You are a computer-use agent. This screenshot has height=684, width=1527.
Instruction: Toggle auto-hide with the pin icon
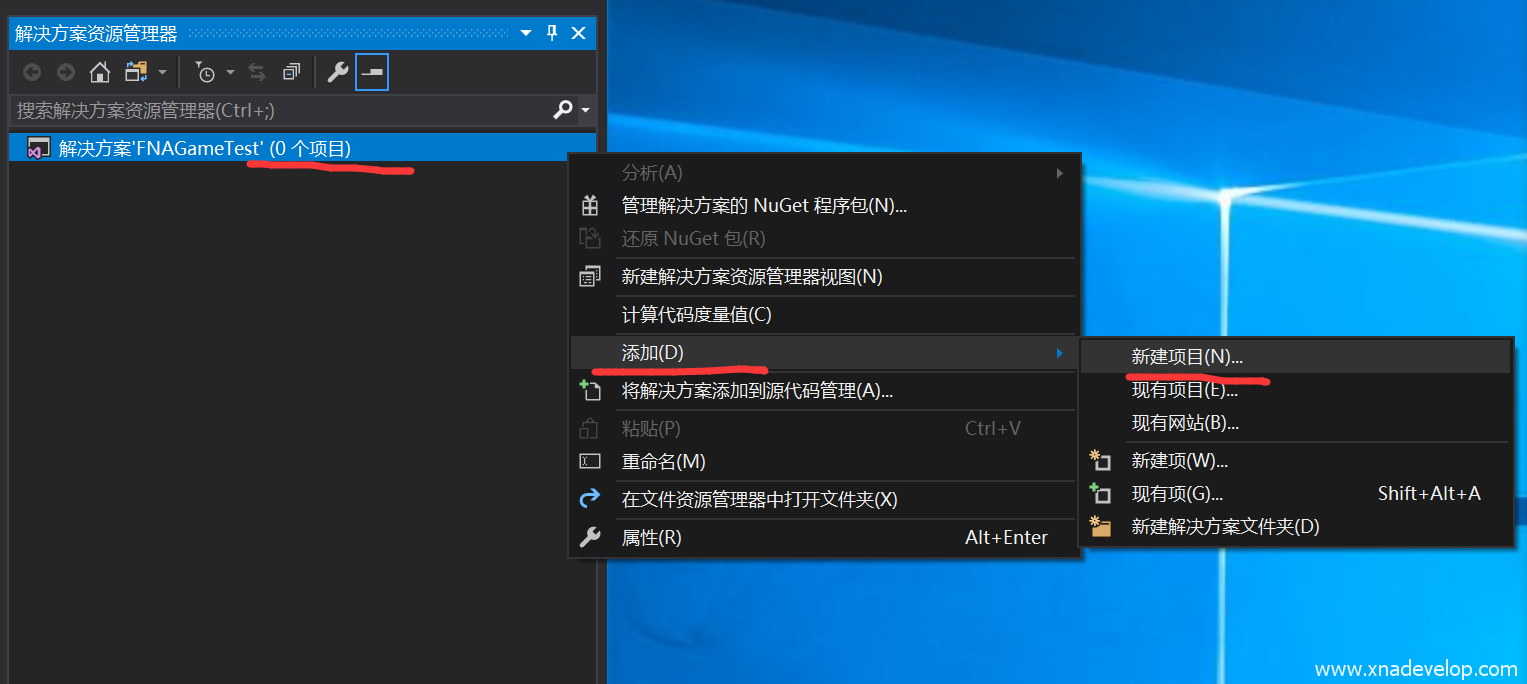pyautogui.click(x=552, y=33)
